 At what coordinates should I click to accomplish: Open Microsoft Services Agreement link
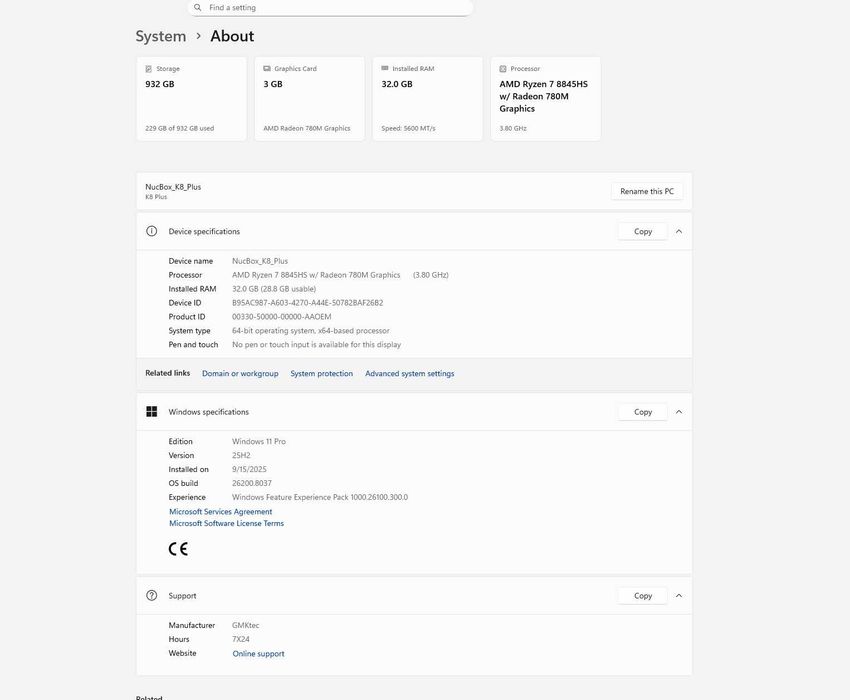point(220,512)
